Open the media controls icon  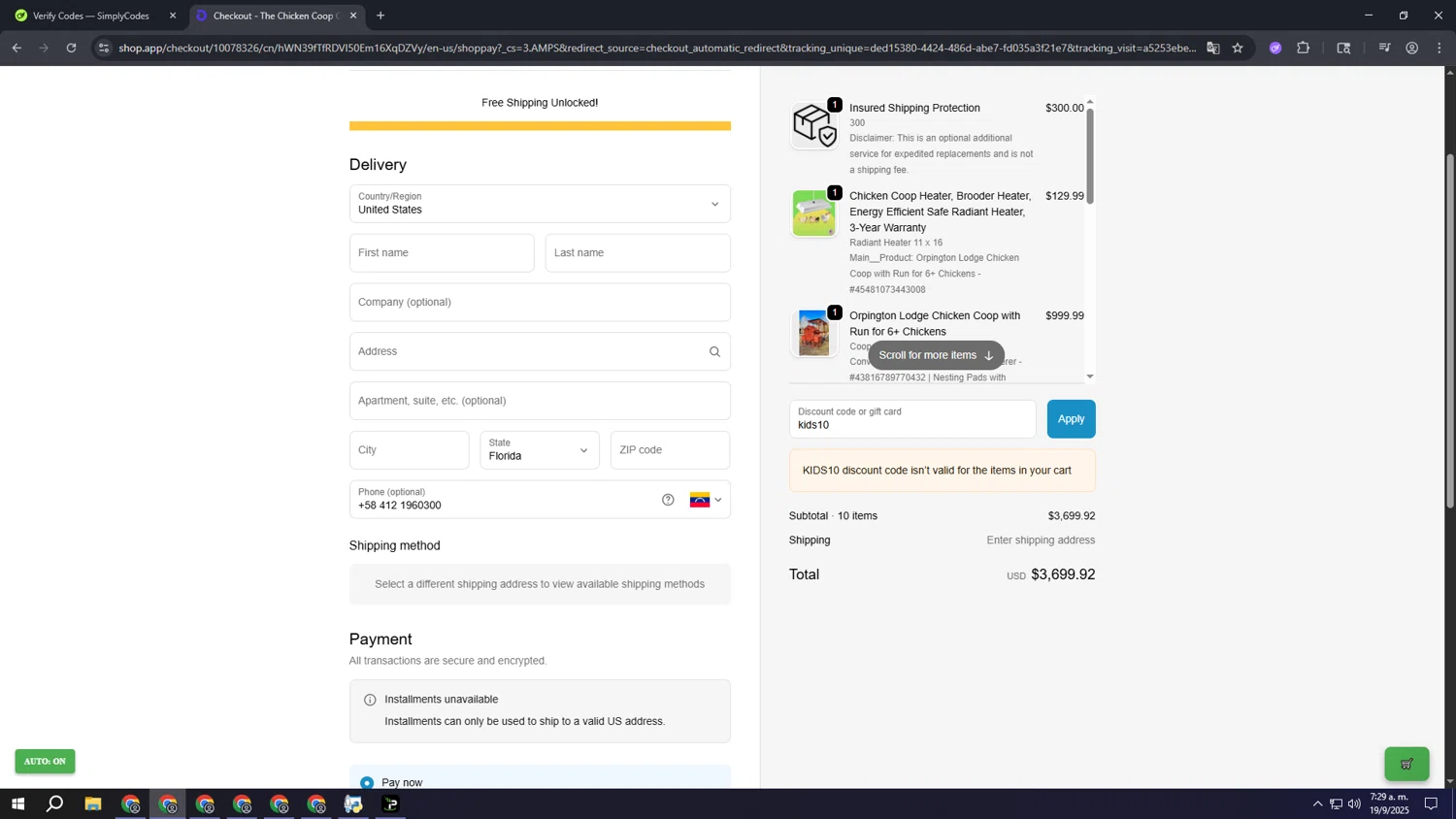[x=1385, y=48]
